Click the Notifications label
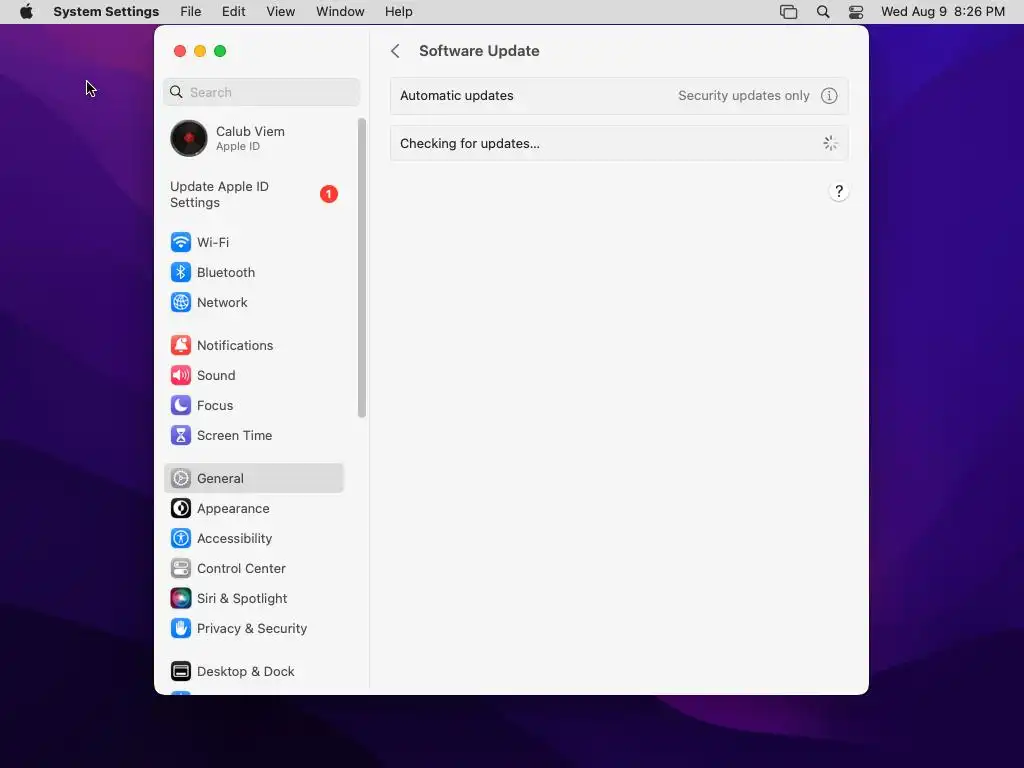This screenshot has height=768, width=1024. click(235, 345)
